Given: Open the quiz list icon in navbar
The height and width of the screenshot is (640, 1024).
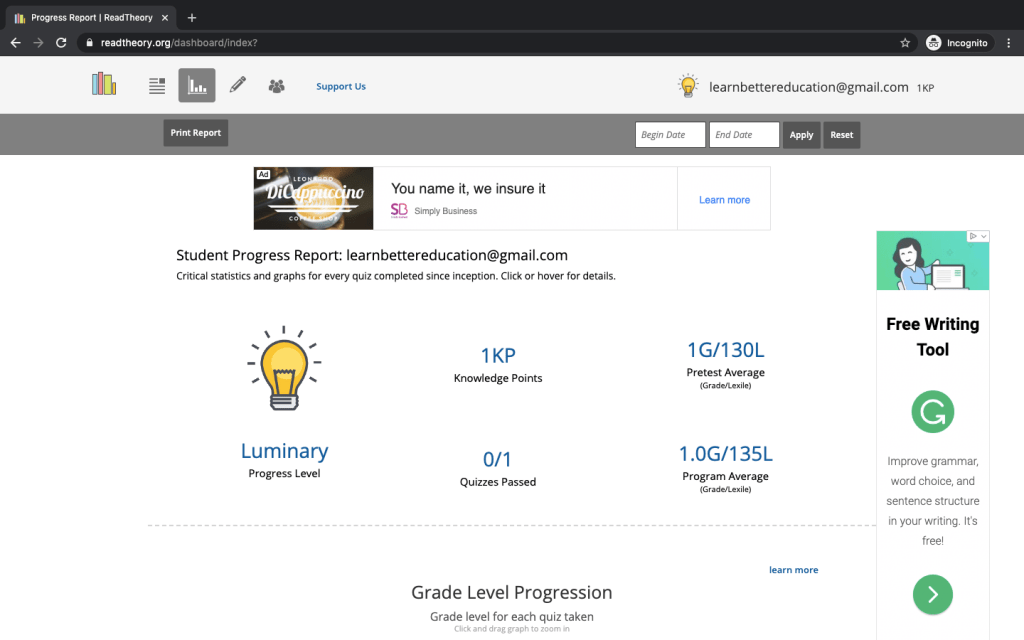Looking at the screenshot, I should click(x=157, y=86).
